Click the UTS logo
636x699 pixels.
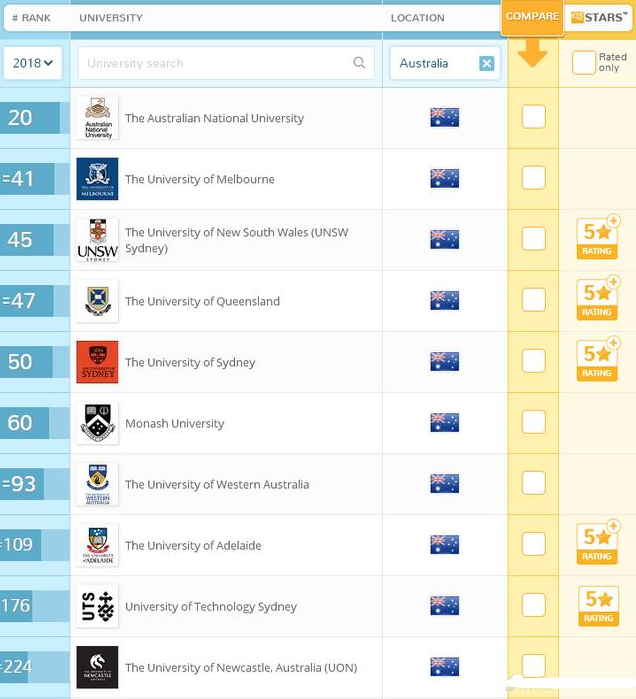(x=97, y=606)
